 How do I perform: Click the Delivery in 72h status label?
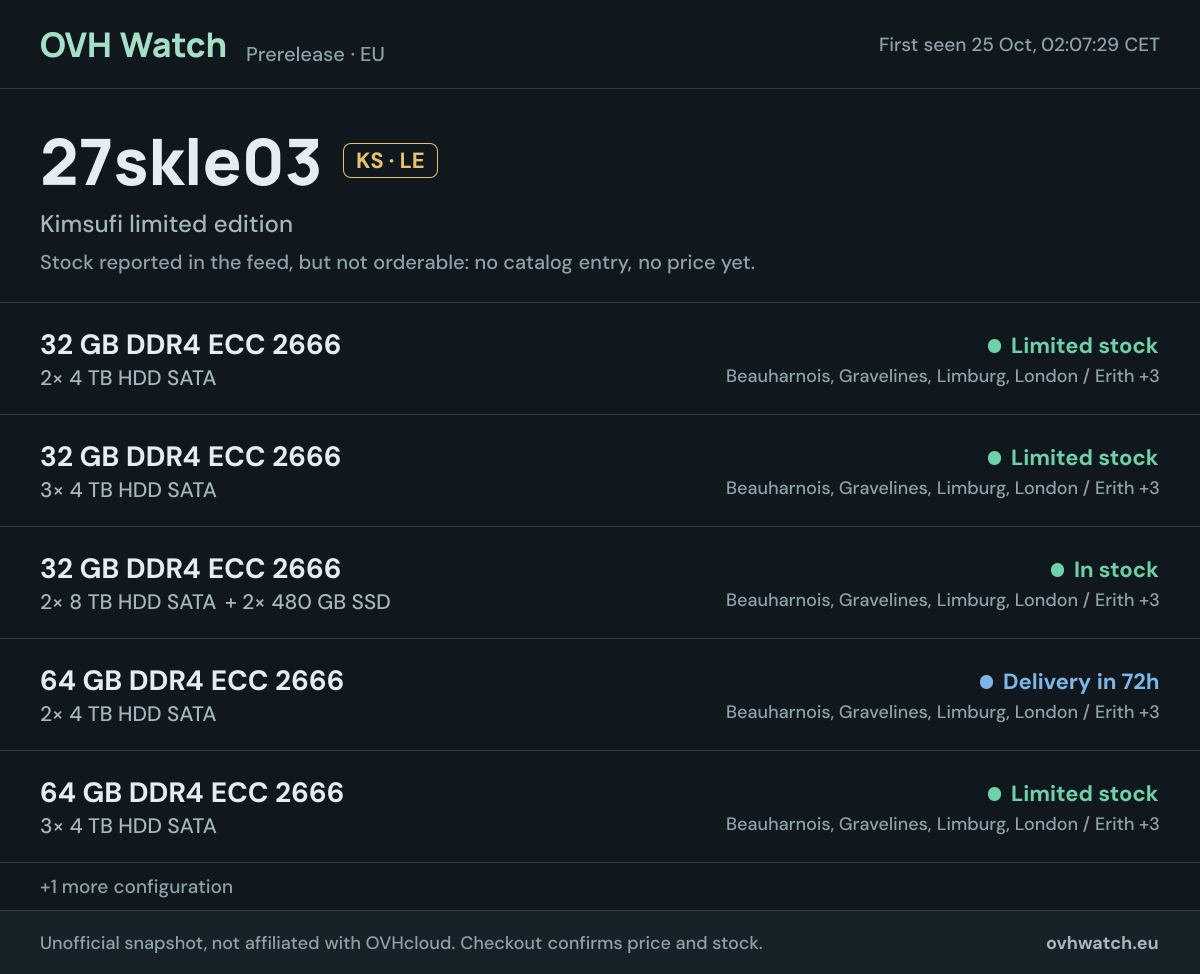coord(1081,682)
